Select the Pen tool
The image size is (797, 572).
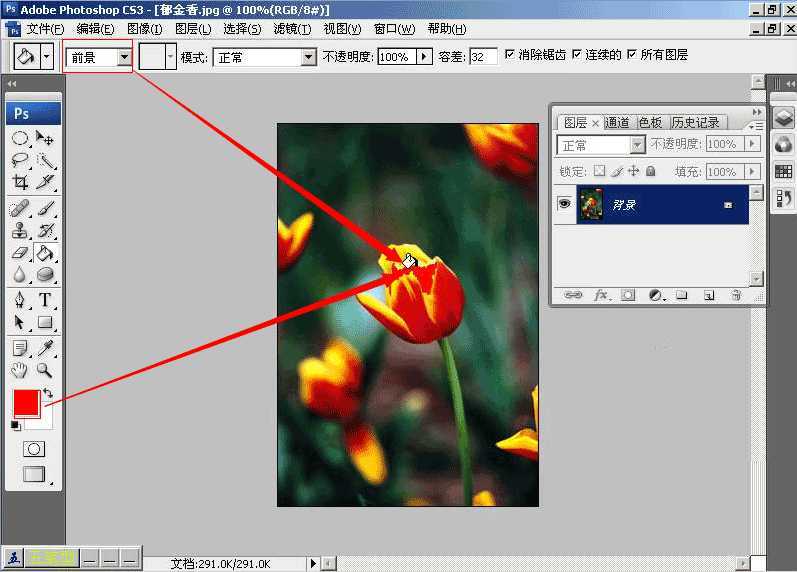tap(20, 300)
